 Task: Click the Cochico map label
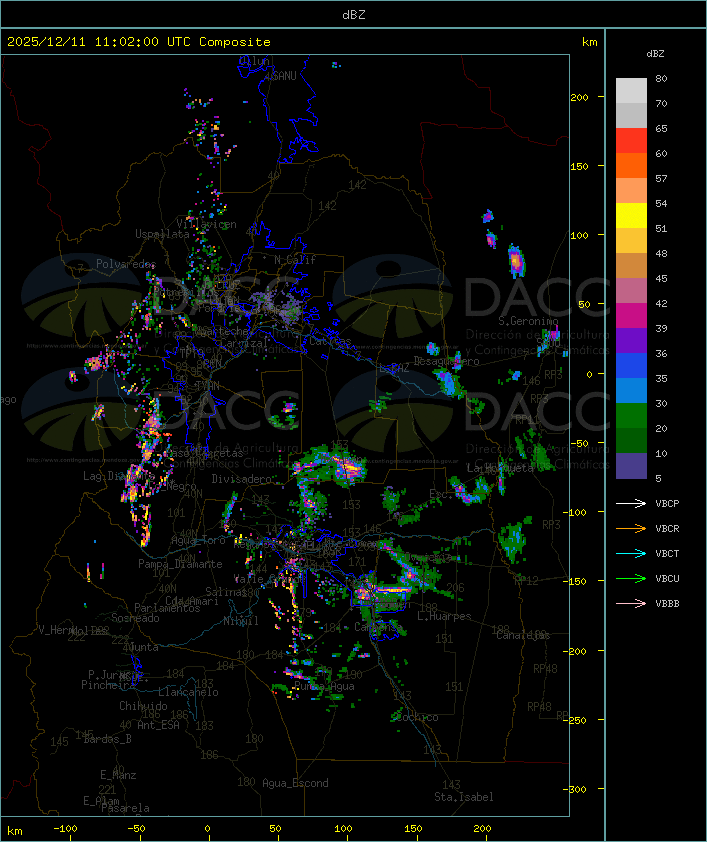(x=416, y=717)
